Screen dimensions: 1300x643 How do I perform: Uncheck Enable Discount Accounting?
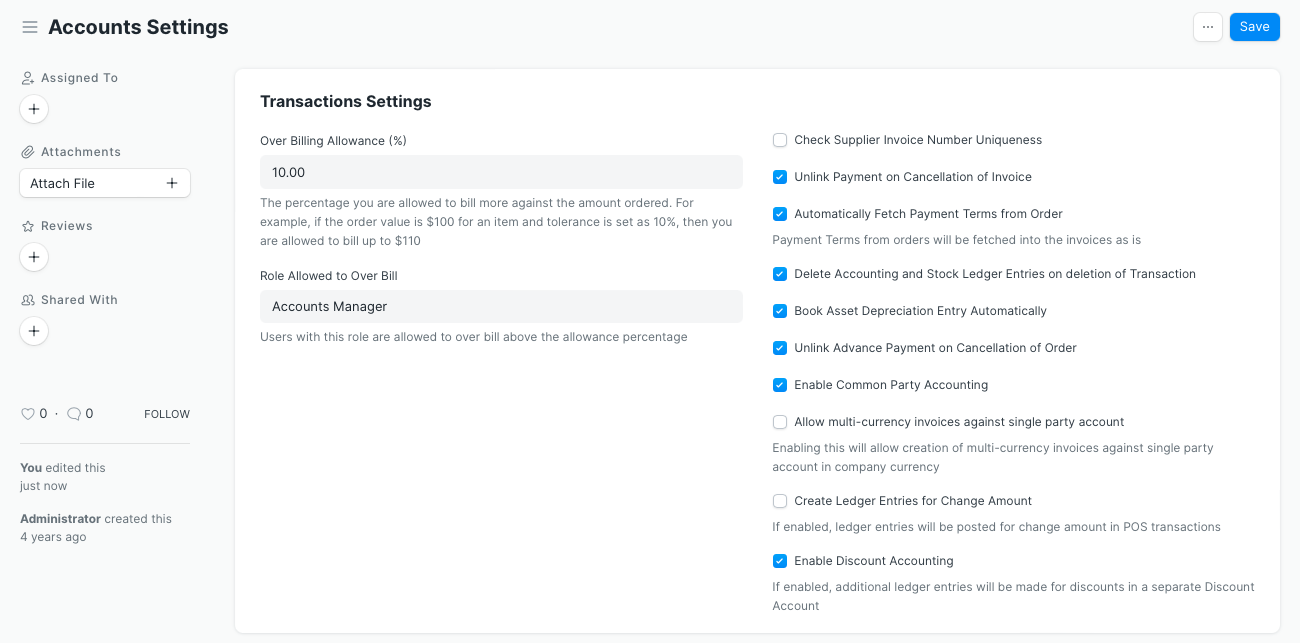click(780, 561)
